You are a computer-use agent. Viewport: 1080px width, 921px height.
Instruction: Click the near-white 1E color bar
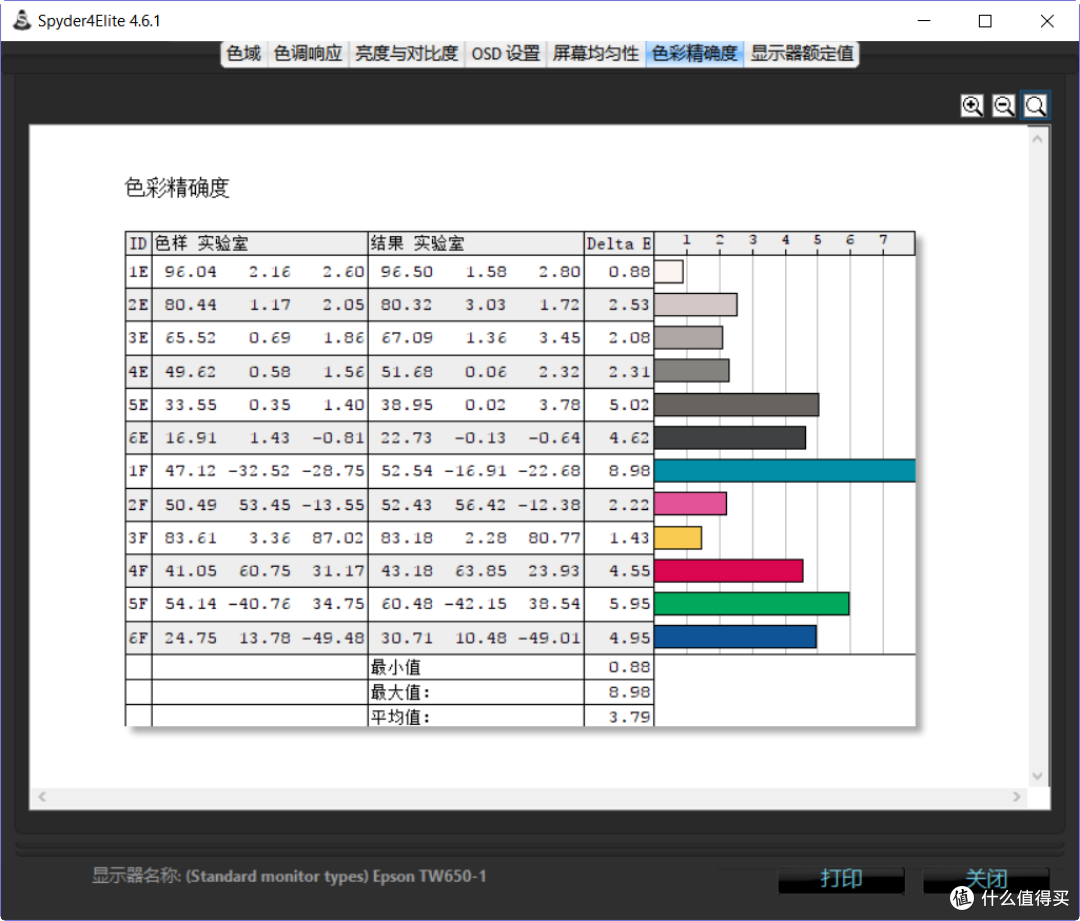[669, 271]
